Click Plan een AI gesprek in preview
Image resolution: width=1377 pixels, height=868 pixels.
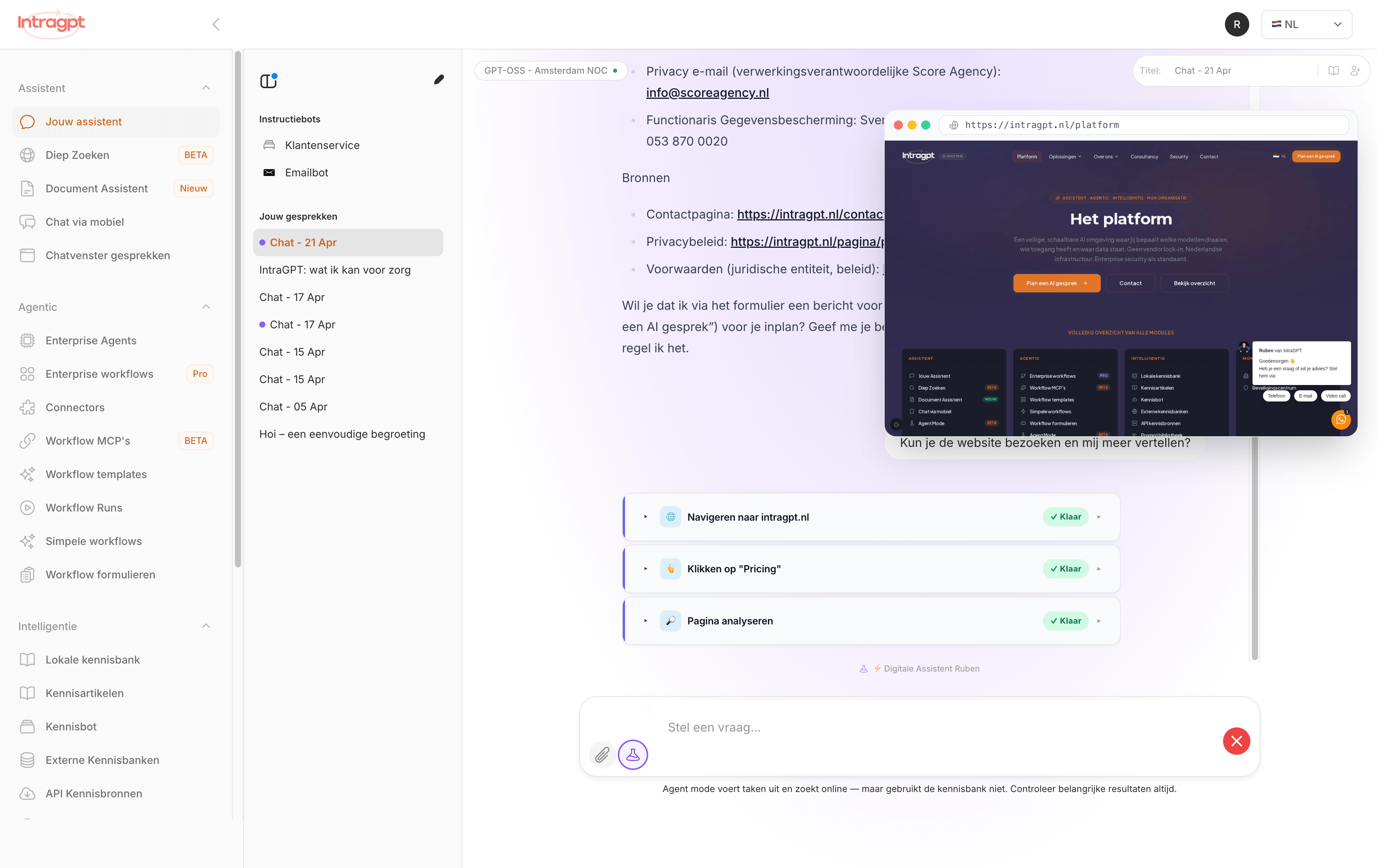click(1056, 283)
